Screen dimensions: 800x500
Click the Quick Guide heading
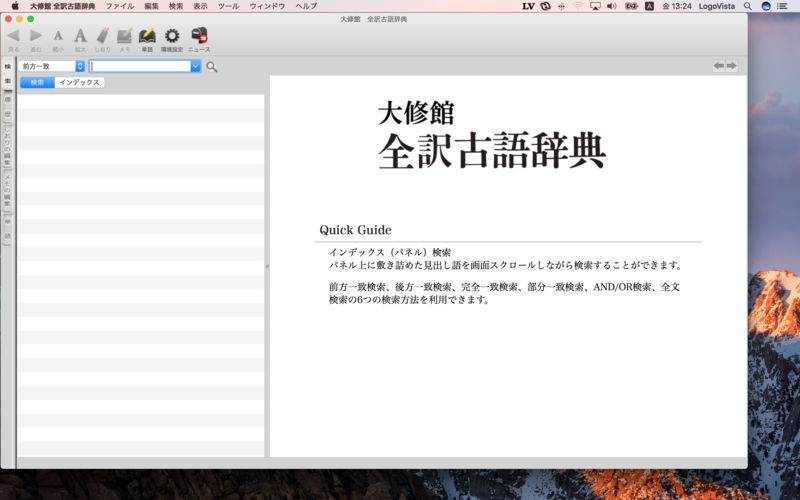pyautogui.click(x=355, y=230)
